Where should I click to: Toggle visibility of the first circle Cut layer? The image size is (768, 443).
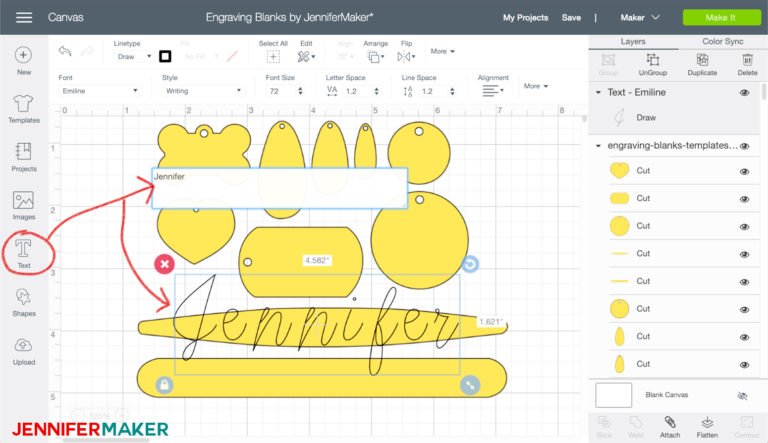tap(744, 226)
